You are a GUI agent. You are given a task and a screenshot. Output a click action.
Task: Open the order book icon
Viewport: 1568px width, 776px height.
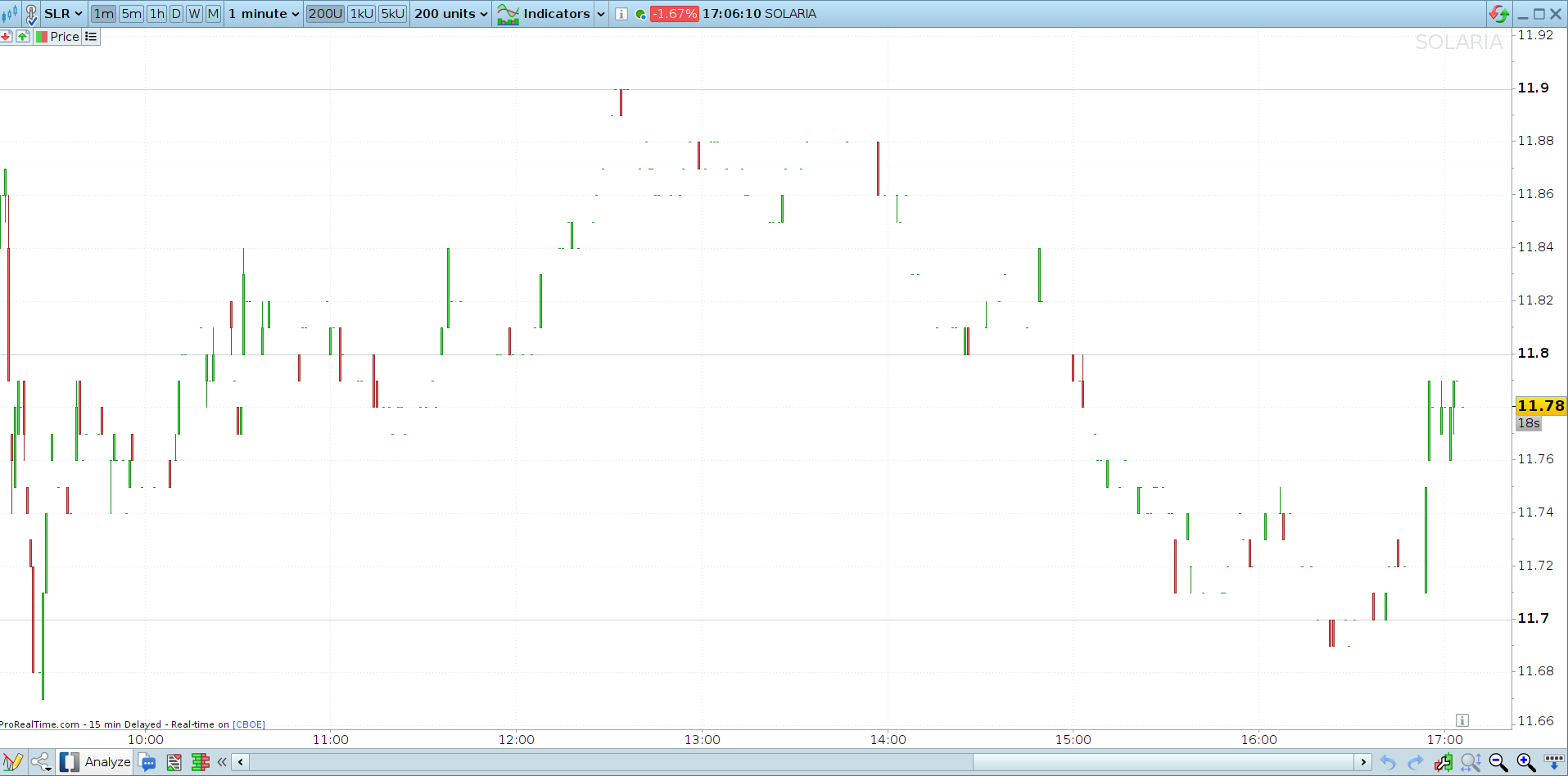[201, 763]
